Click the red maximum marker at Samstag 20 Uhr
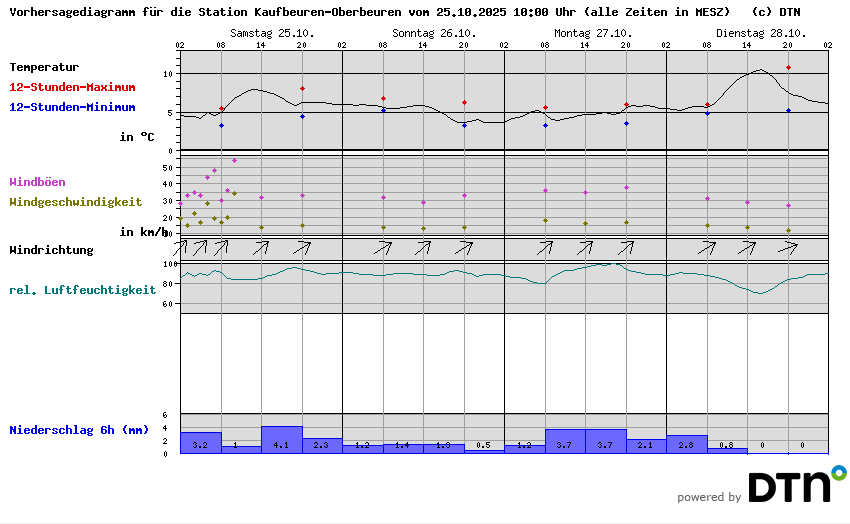 [x=302, y=88]
